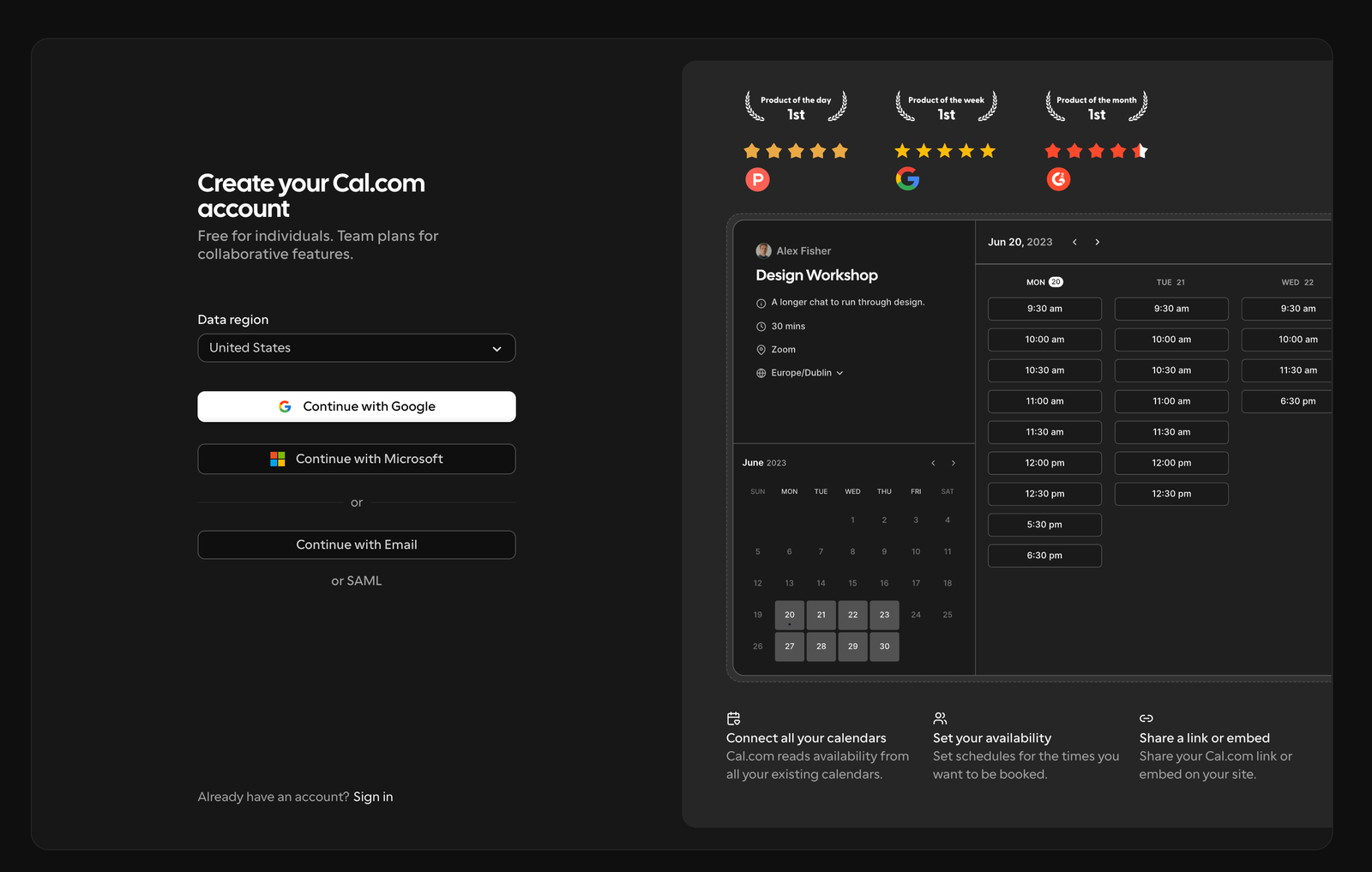Click the 'Jun 20, 2023' date heading
This screenshot has height=872, width=1372.
tap(1020, 242)
